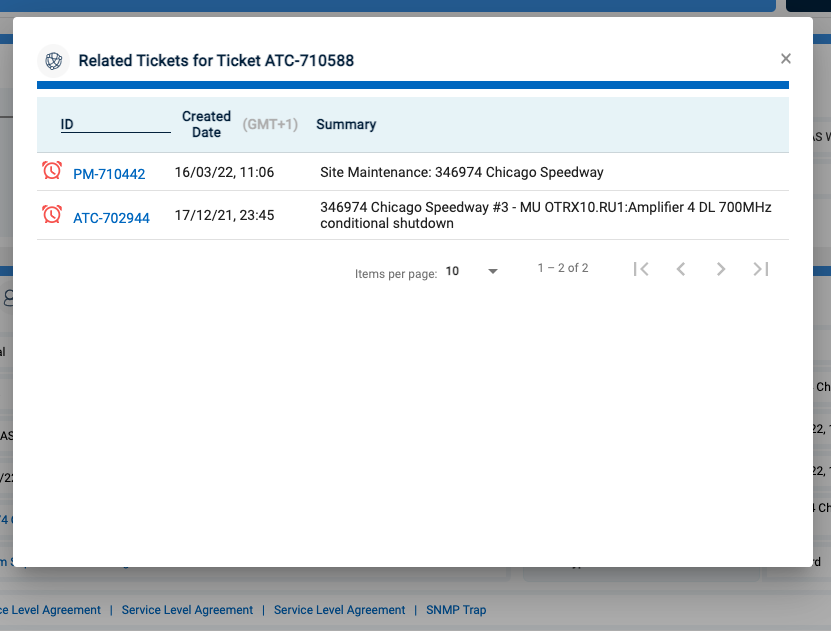Click alarm clock icon beside ATC-702944

coord(52,214)
